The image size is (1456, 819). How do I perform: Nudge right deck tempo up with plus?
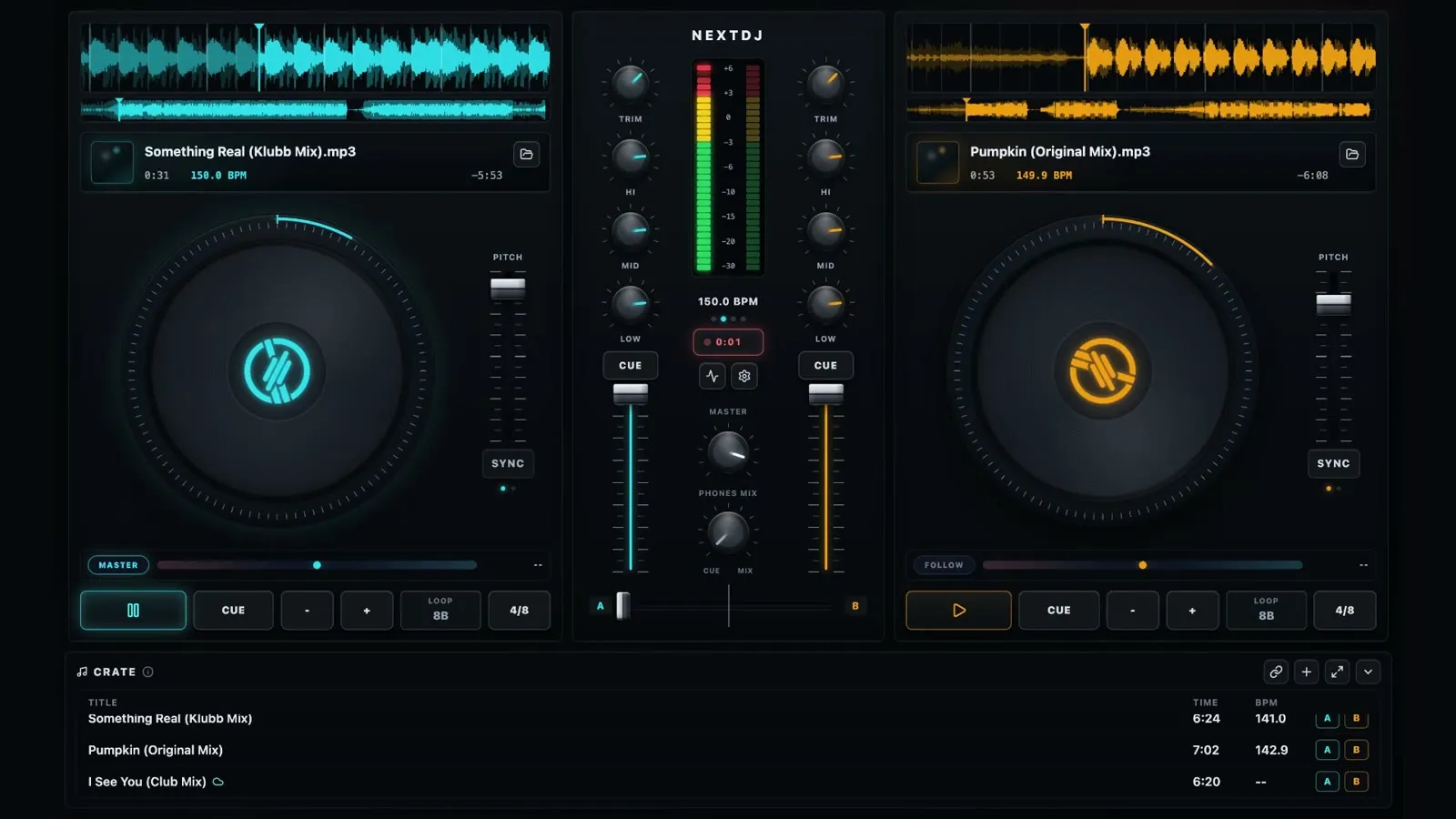tap(1192, 611)
